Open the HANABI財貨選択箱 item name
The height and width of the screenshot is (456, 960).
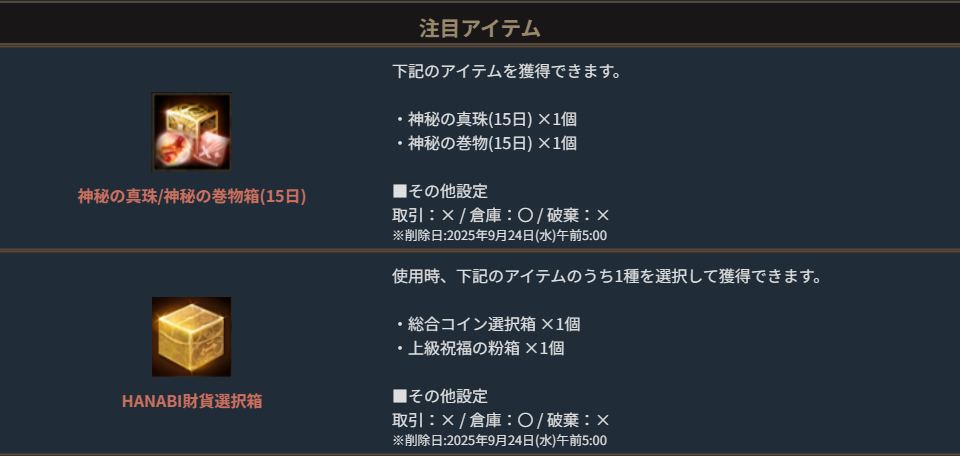click(192, 401)
